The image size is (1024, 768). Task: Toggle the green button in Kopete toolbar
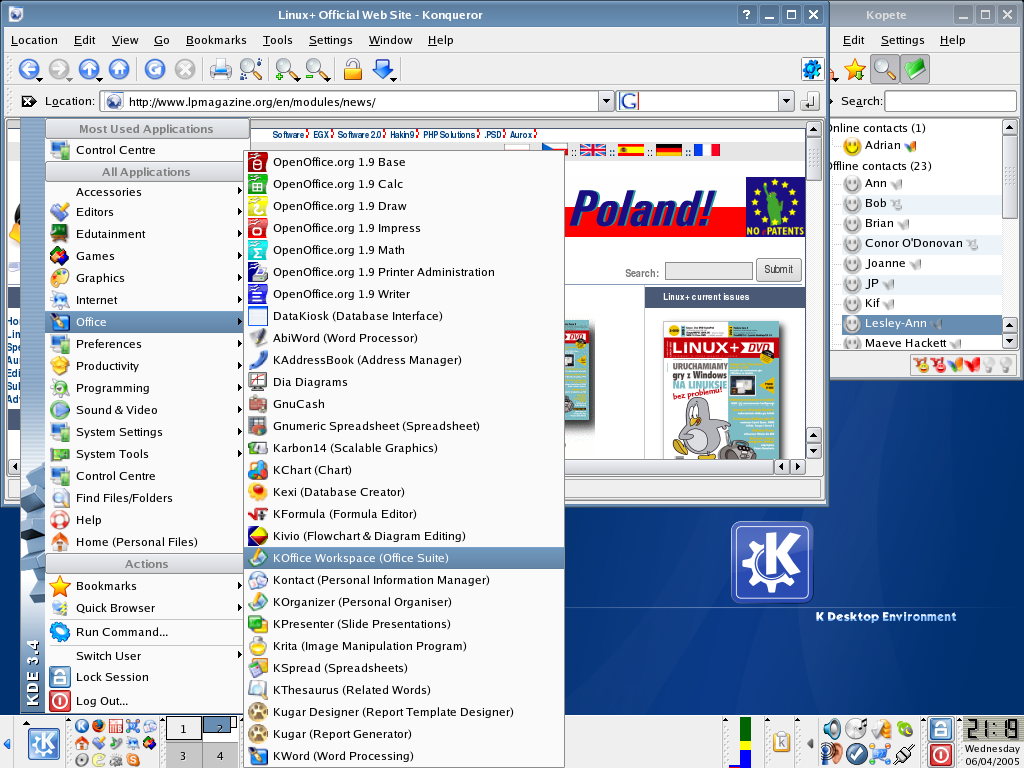tap(915, 69)
